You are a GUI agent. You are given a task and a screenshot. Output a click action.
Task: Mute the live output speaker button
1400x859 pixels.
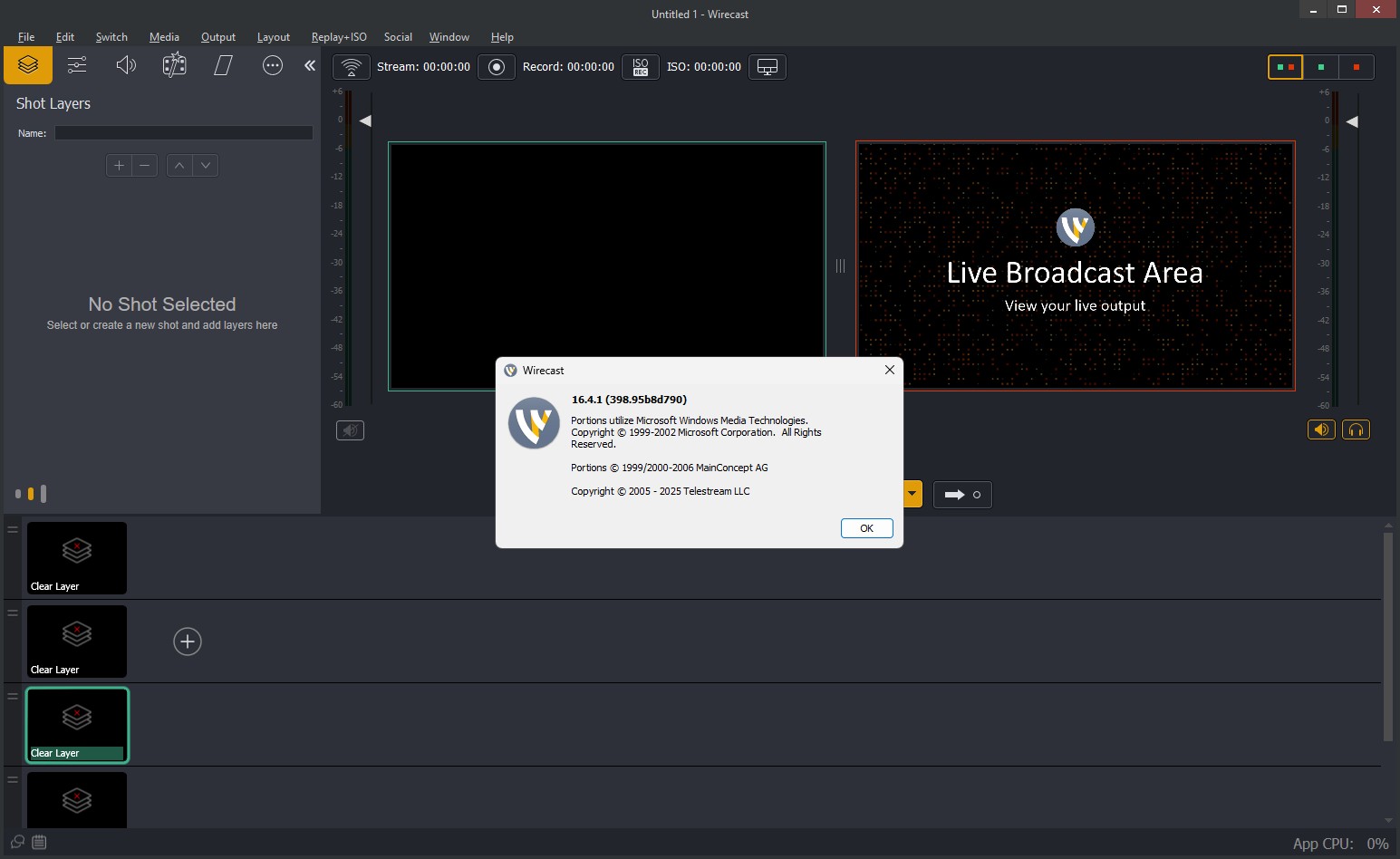tap(1321, 429)
